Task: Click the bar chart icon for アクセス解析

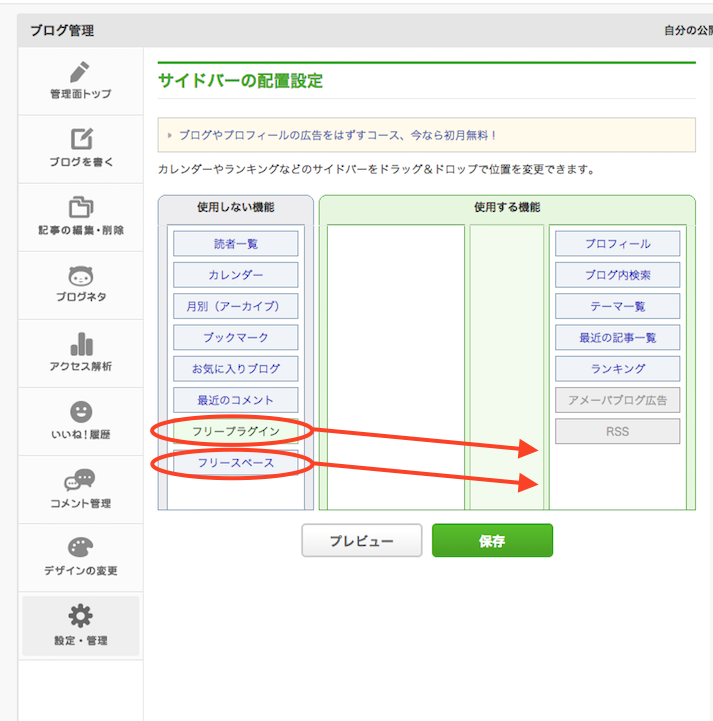Action: (x=81, y=344)
